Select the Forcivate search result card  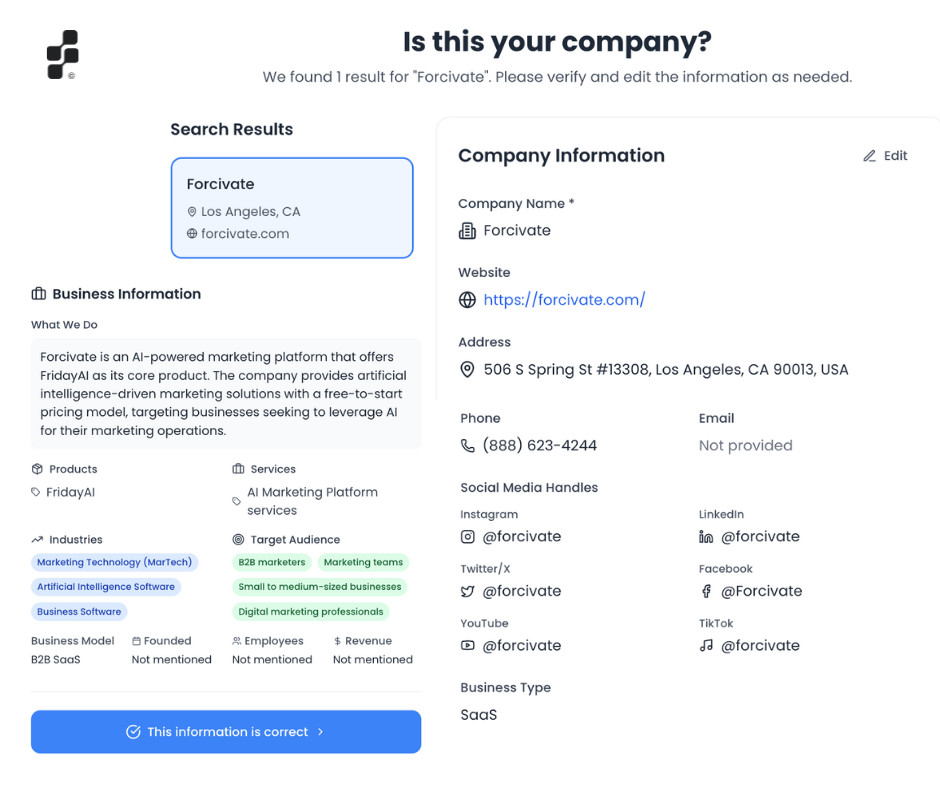click(x=292, y=208)
